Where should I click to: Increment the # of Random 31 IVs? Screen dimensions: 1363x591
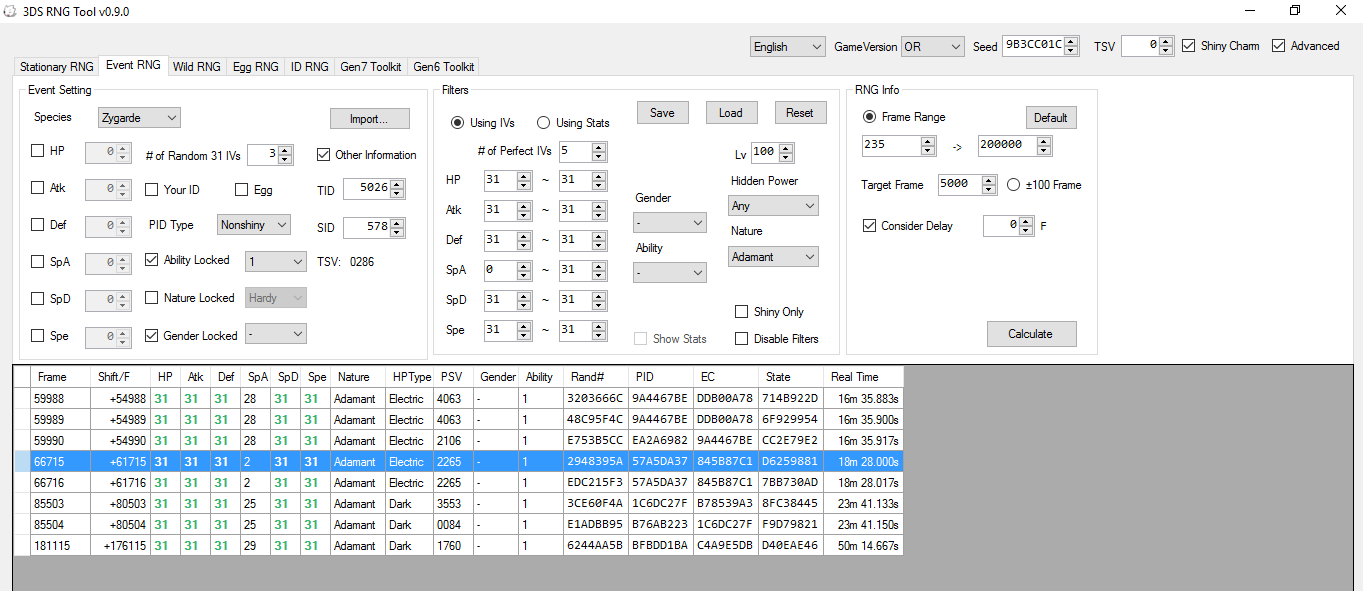285,150
